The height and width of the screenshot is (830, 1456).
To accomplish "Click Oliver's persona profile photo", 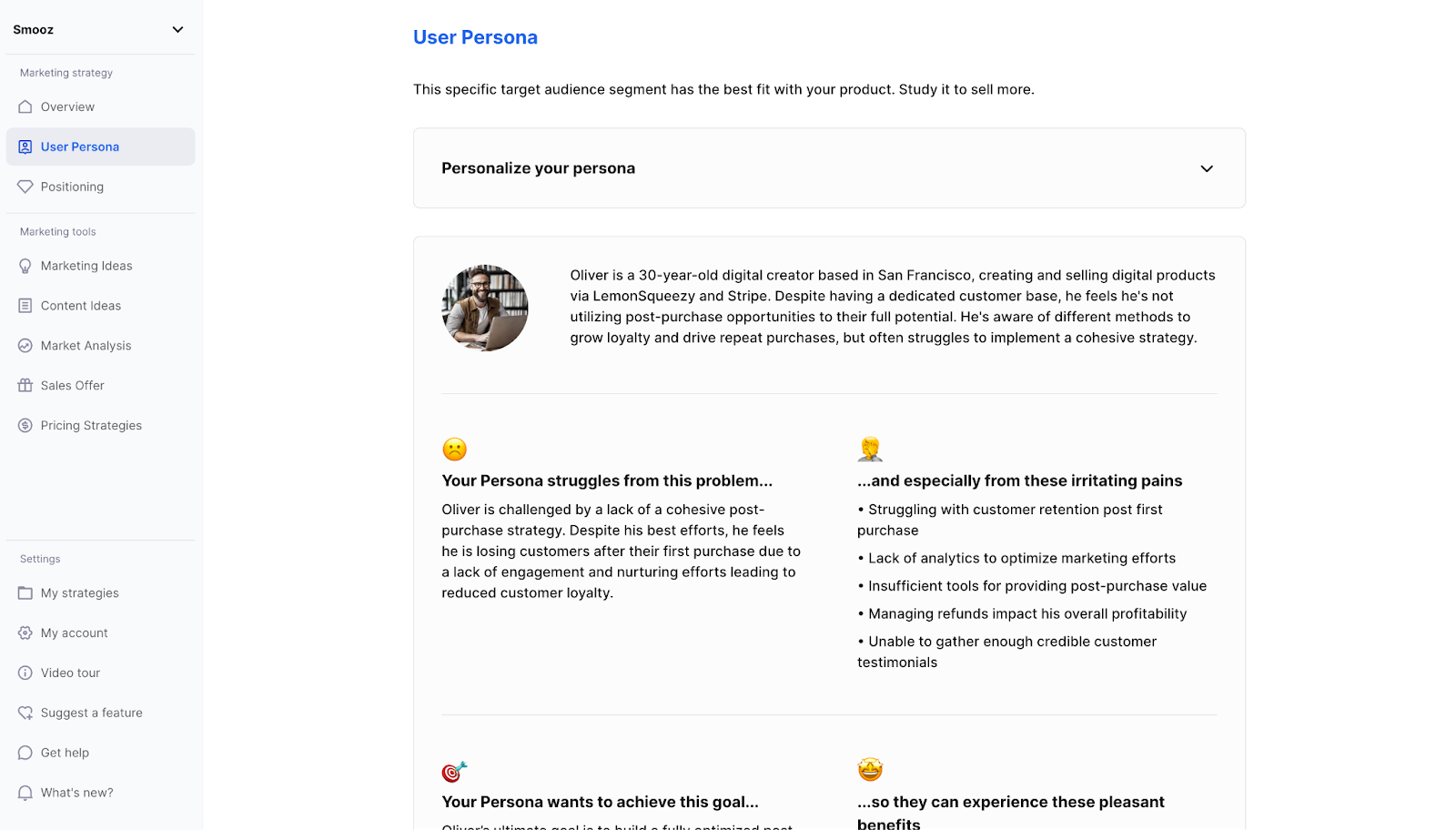I will [x=485, y=309].
